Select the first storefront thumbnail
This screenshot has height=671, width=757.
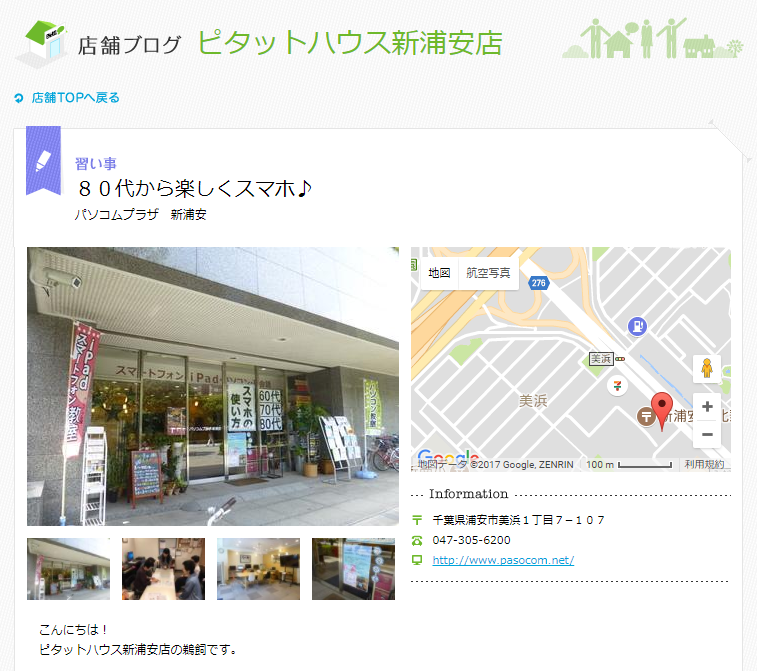[x=69, y=569]
